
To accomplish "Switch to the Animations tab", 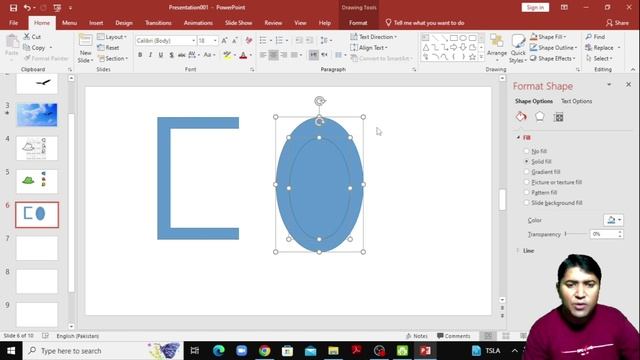I will pyautogui.click(x=198, y=23).
